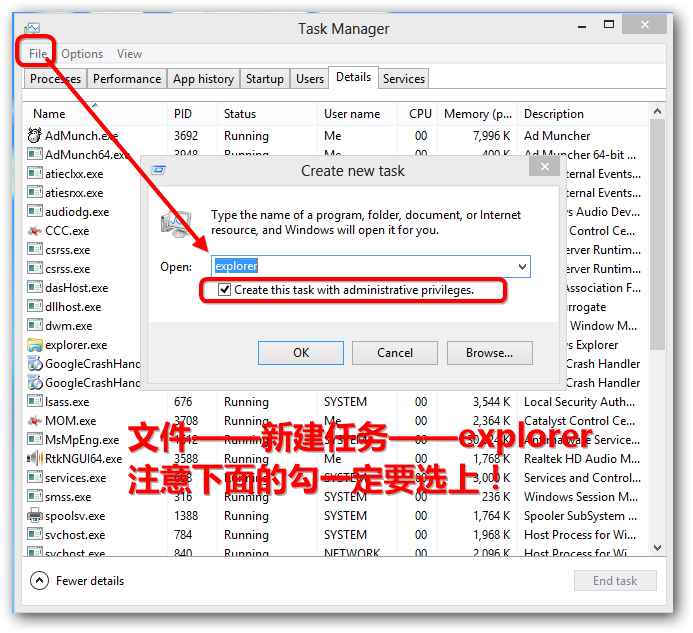Click the RtkNGUI64.exe speaker icon
This screenshot has width=693, height=633.
click(34, 458)
